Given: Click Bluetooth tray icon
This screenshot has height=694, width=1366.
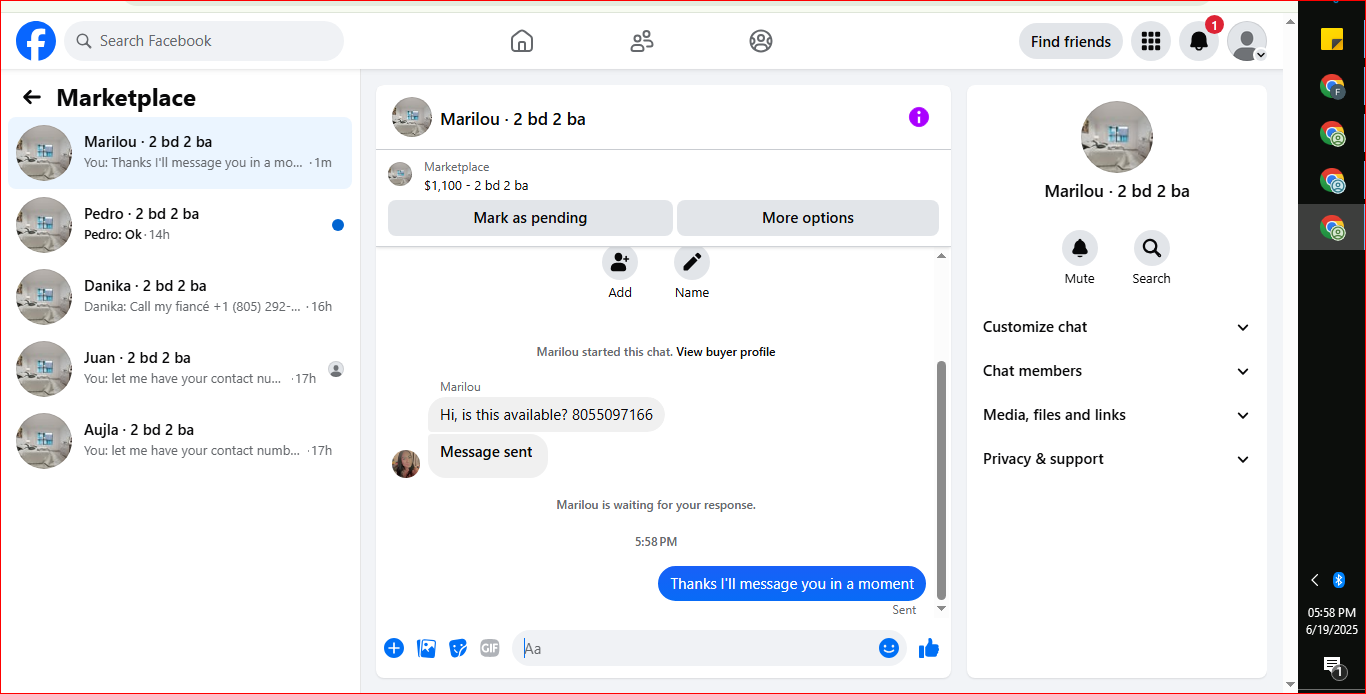Looking at the screenshot, I should point(1339,580).
